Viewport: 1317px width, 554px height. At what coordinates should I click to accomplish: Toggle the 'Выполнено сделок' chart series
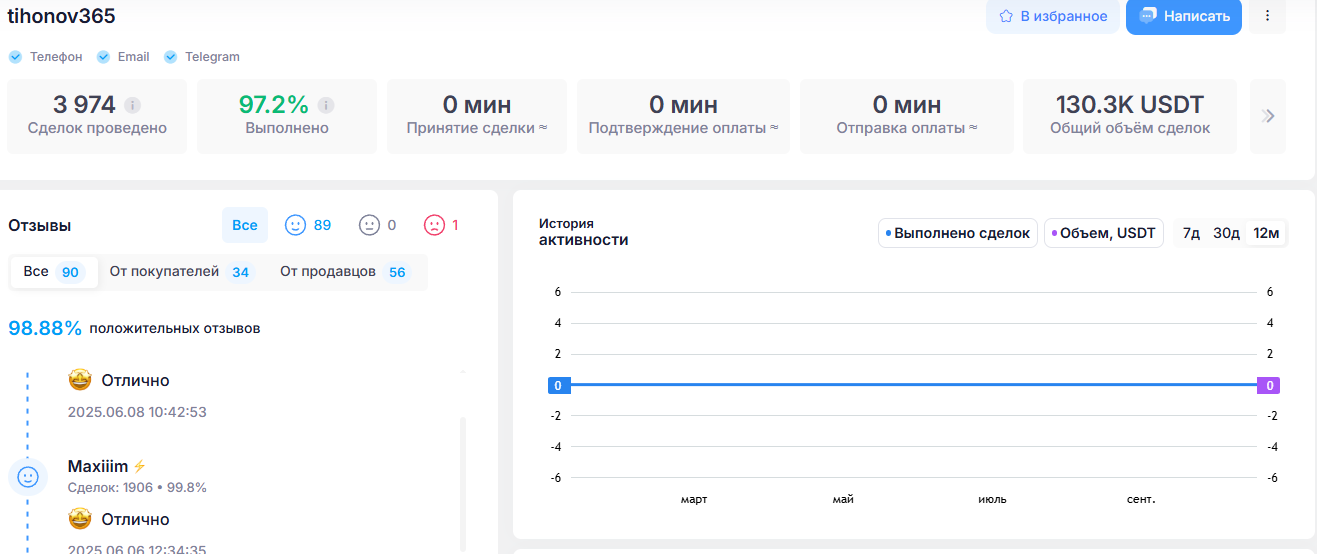coord(957,233)
